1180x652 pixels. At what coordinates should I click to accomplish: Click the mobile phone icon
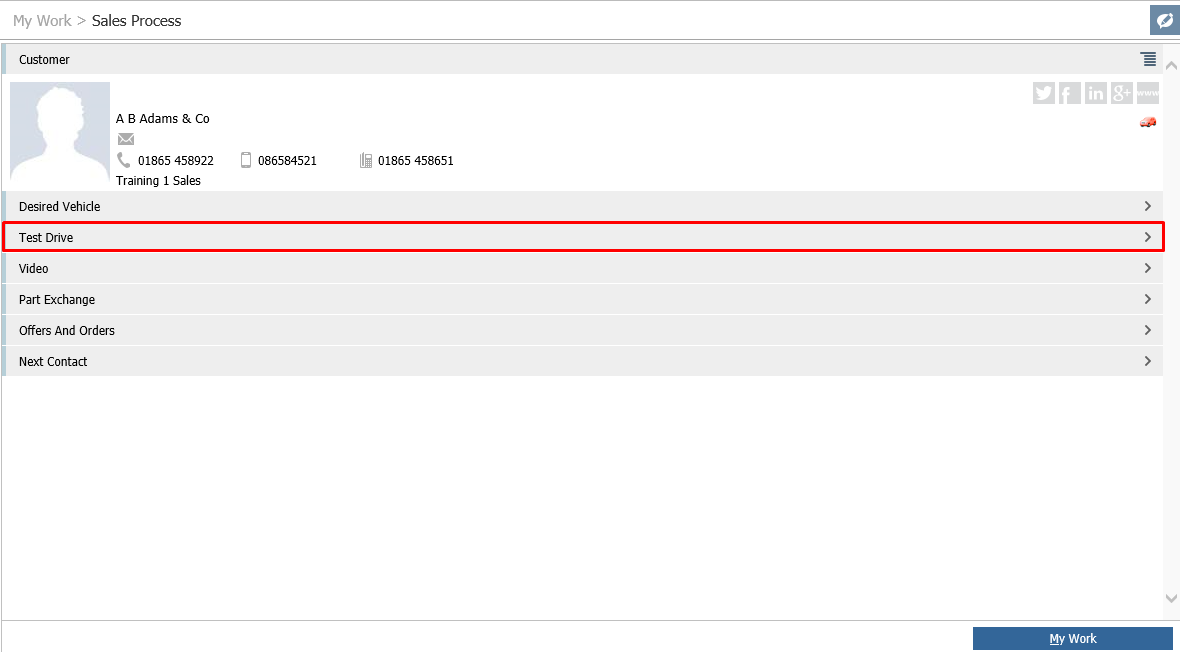[246, 160]
